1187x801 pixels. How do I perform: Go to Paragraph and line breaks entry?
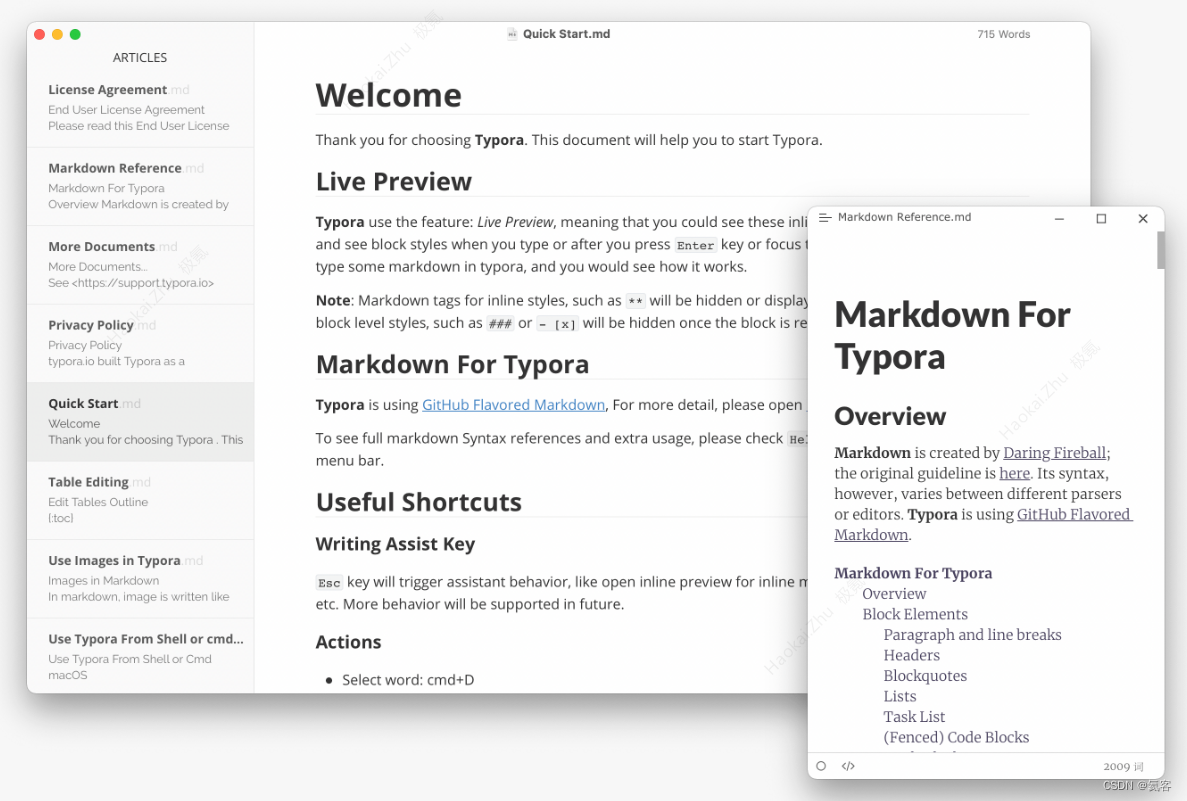coord(972,634)
